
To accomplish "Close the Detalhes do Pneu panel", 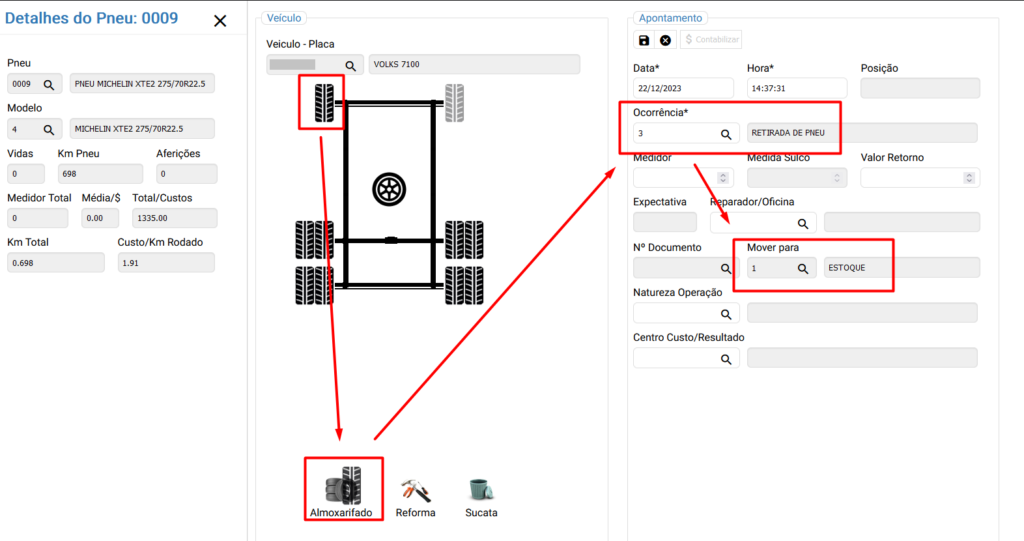I will [220, 21].
